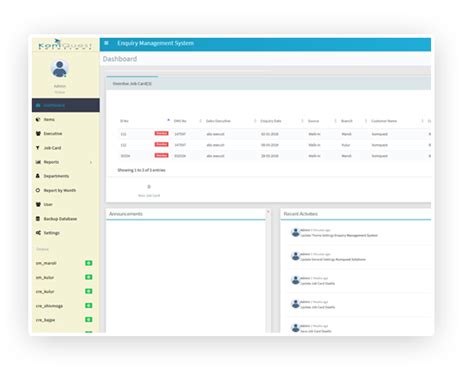This screenshot has width=474, height=367.
Task: Click the Overdue badge in second table row
Action: click(x=161, y=144)
